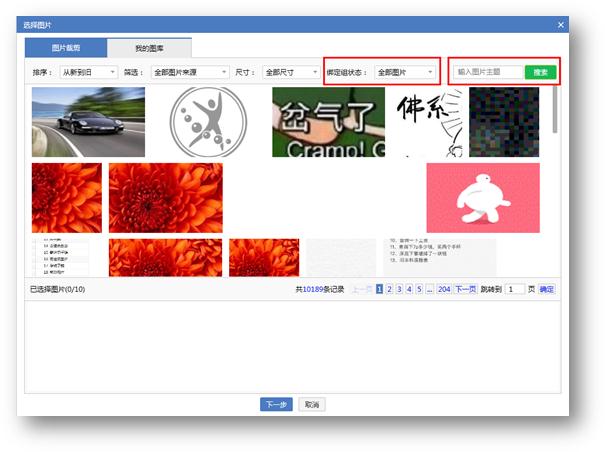Screen dimensions: 605x452
Task: Go to page 5
Action: (x=419, y=289)
